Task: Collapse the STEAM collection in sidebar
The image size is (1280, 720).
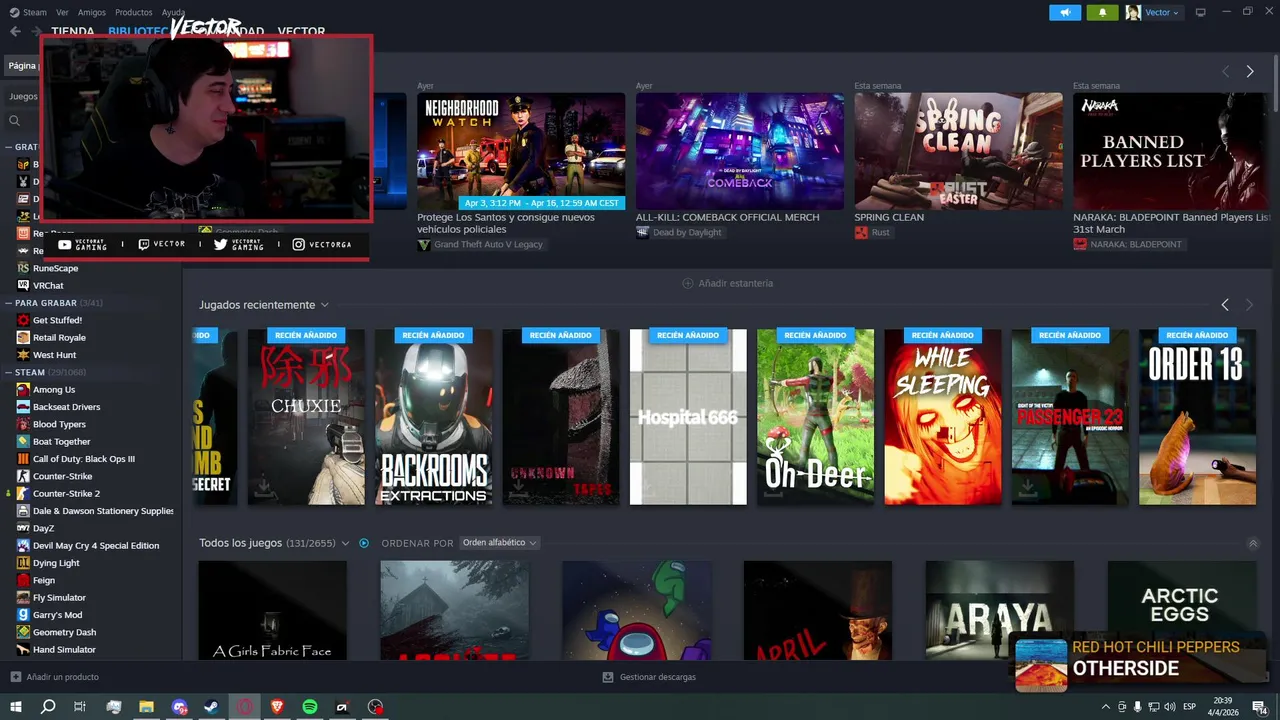Action: (x=9, y=372)
